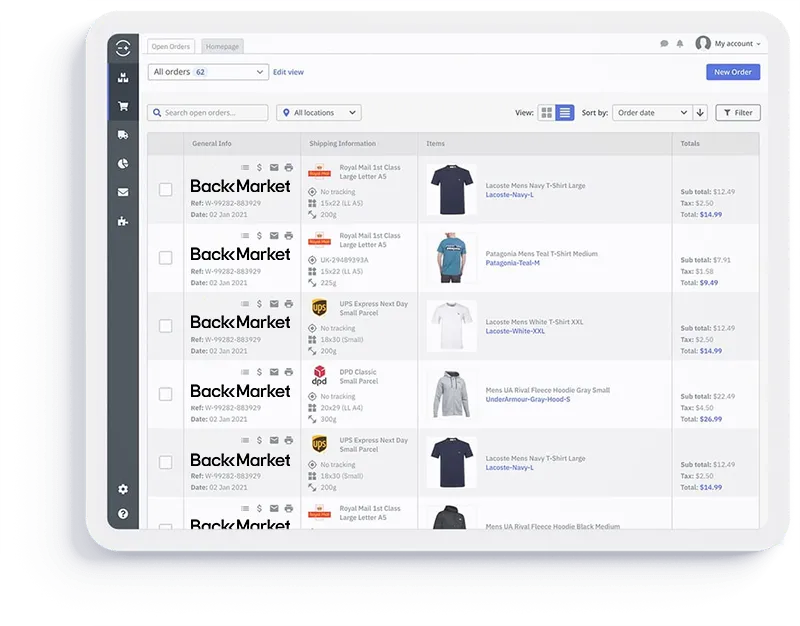
Task: Open chat messages icon in top bar
Action: 664,44
